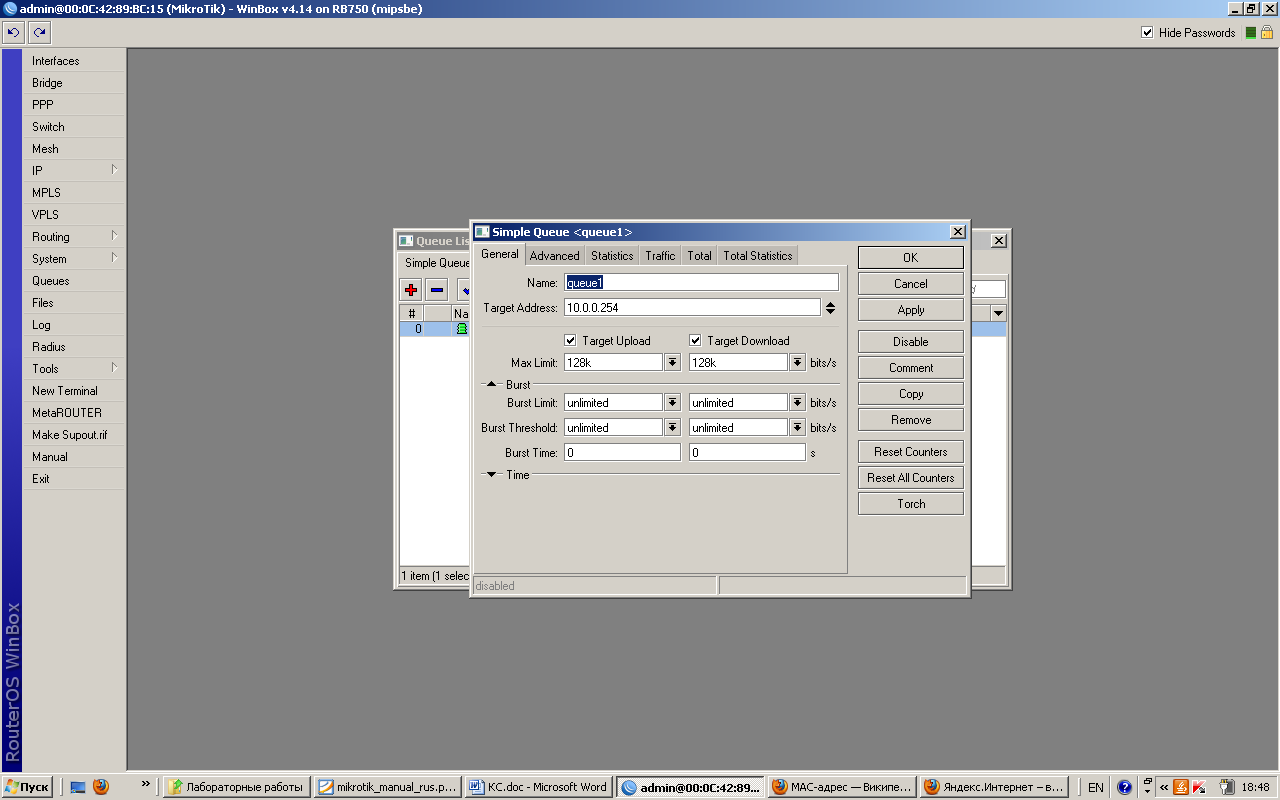This screenshot has height=800, width=1280.
Task: Click the red plus add icon in Queue List
Action: click(x=411, y=290)
